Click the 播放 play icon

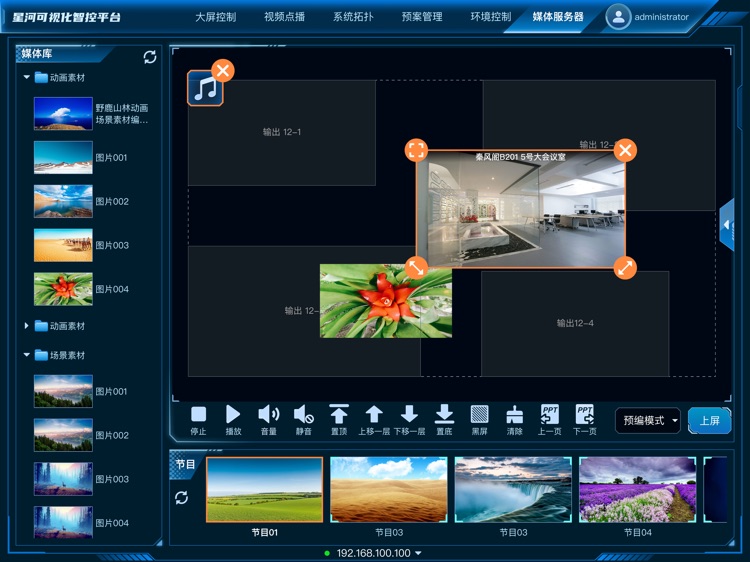233,415
